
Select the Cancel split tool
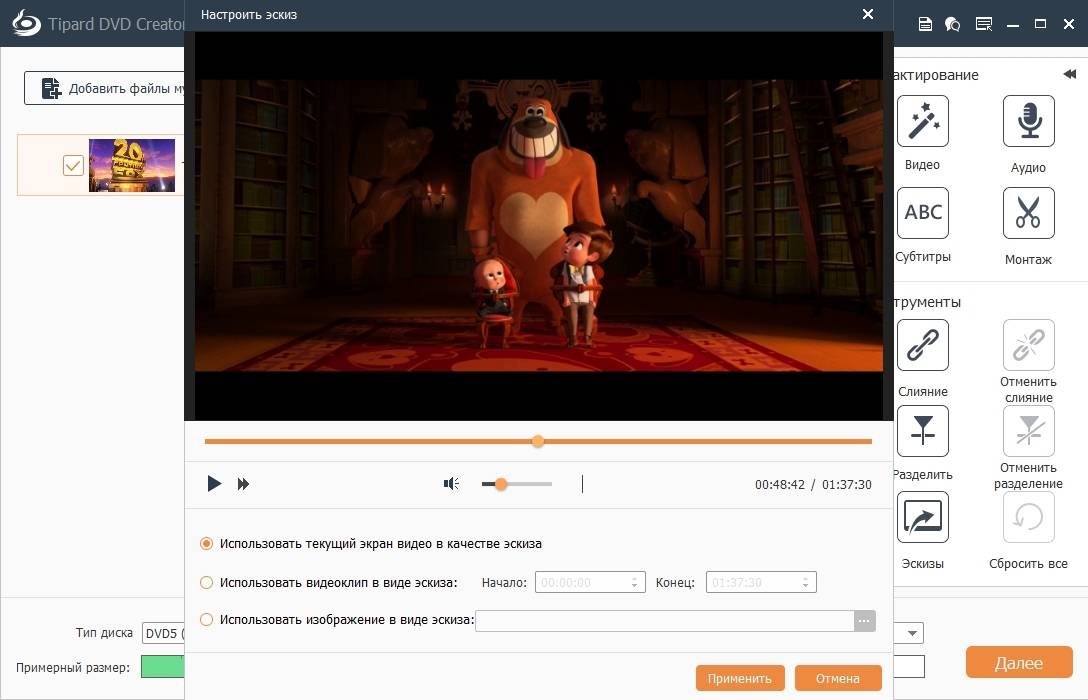point(1028,431)
